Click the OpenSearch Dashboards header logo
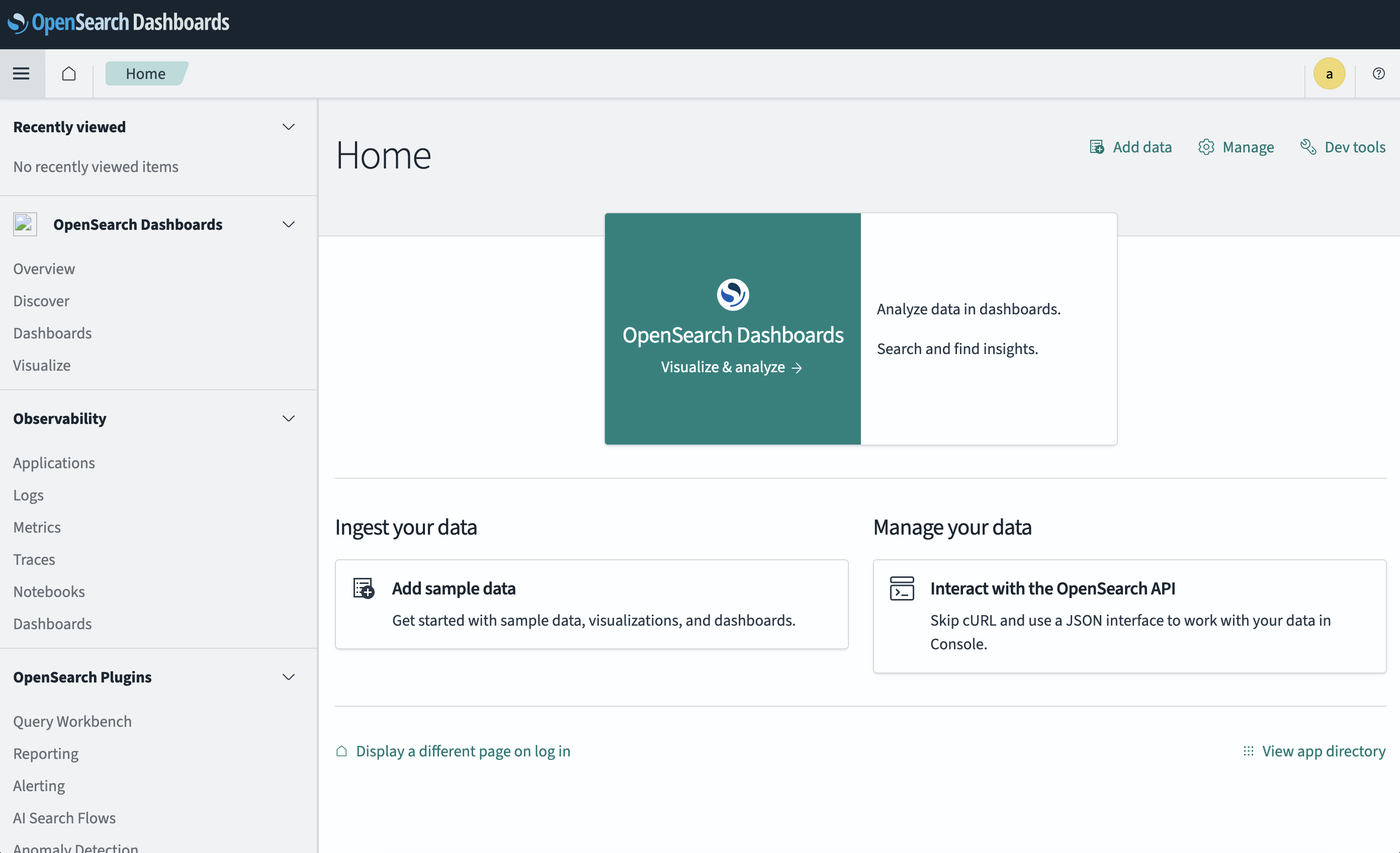The image size is (1400, 853). click(118, 23)
